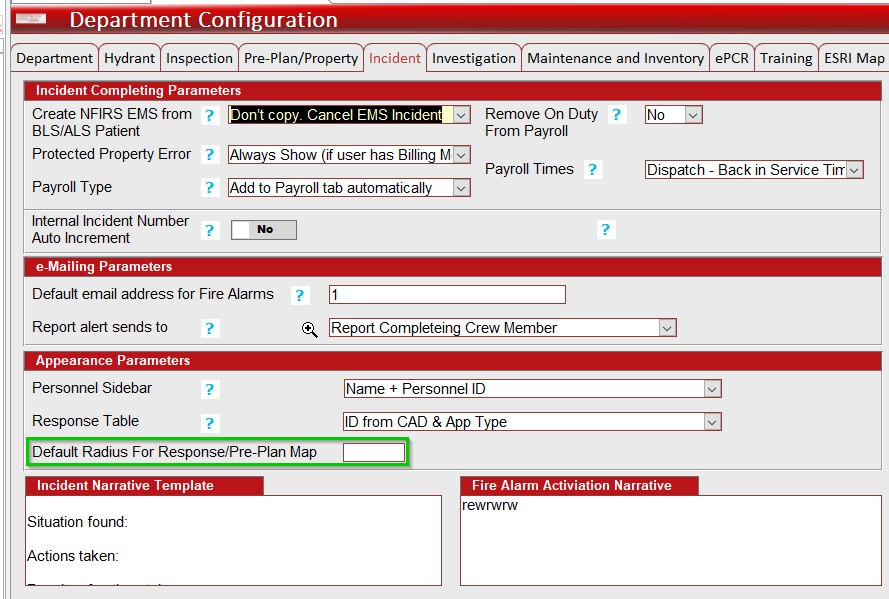
Task: Expand the Payroll Type dropdown
Action: click(349, 188)
